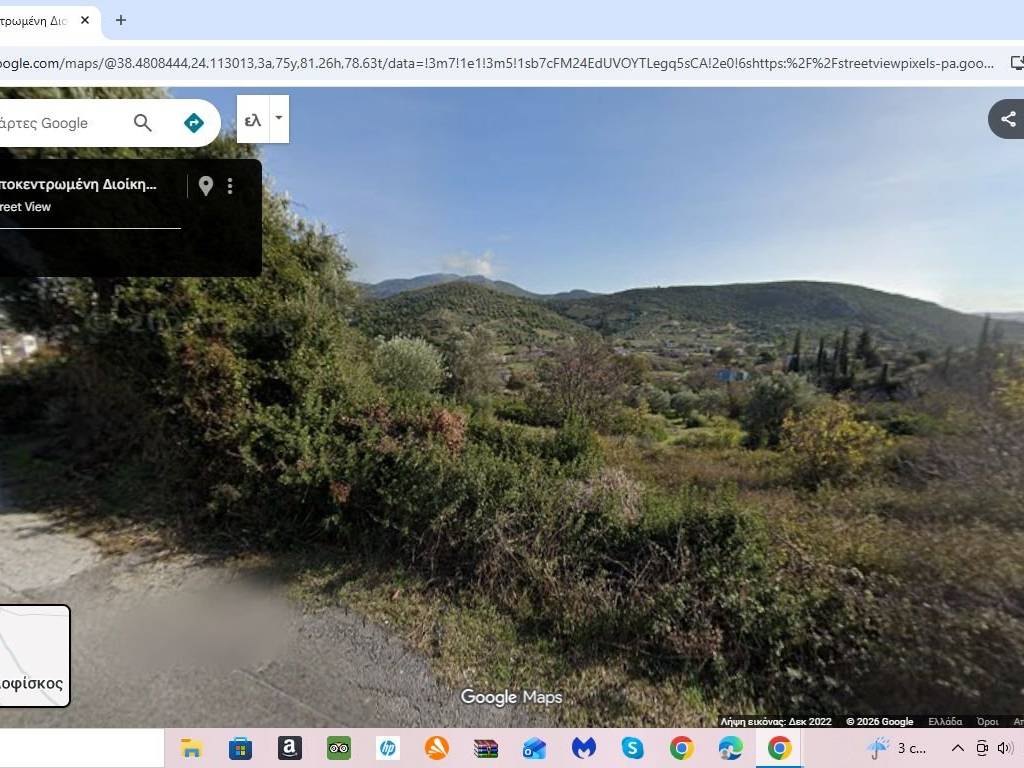Click the minimap thumbnail at bottom left
This screenshot has width=1024, height=768.
pos(33,655)
